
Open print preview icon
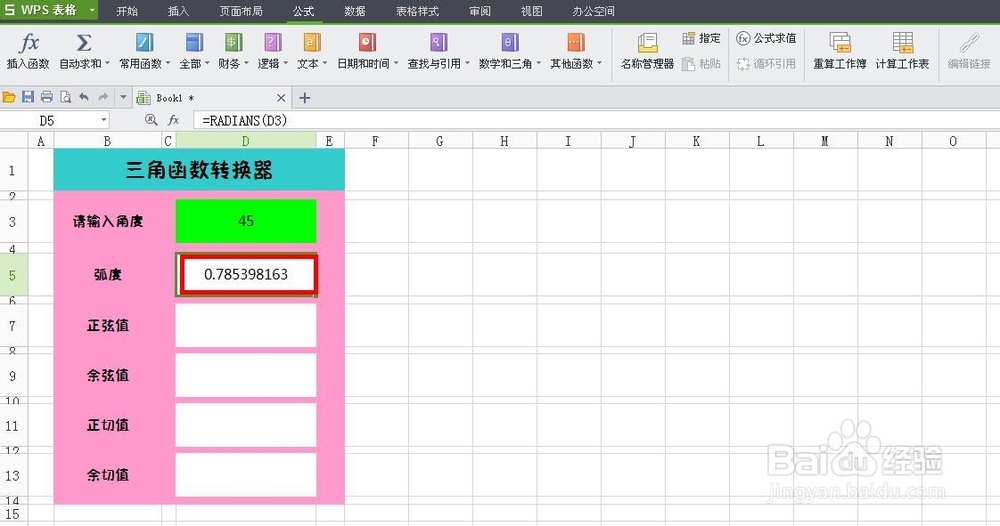coord(65,98)
